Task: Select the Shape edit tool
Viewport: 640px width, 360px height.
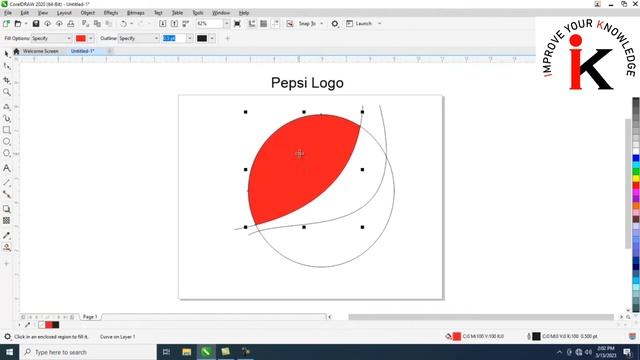Action: coord(7,66)
